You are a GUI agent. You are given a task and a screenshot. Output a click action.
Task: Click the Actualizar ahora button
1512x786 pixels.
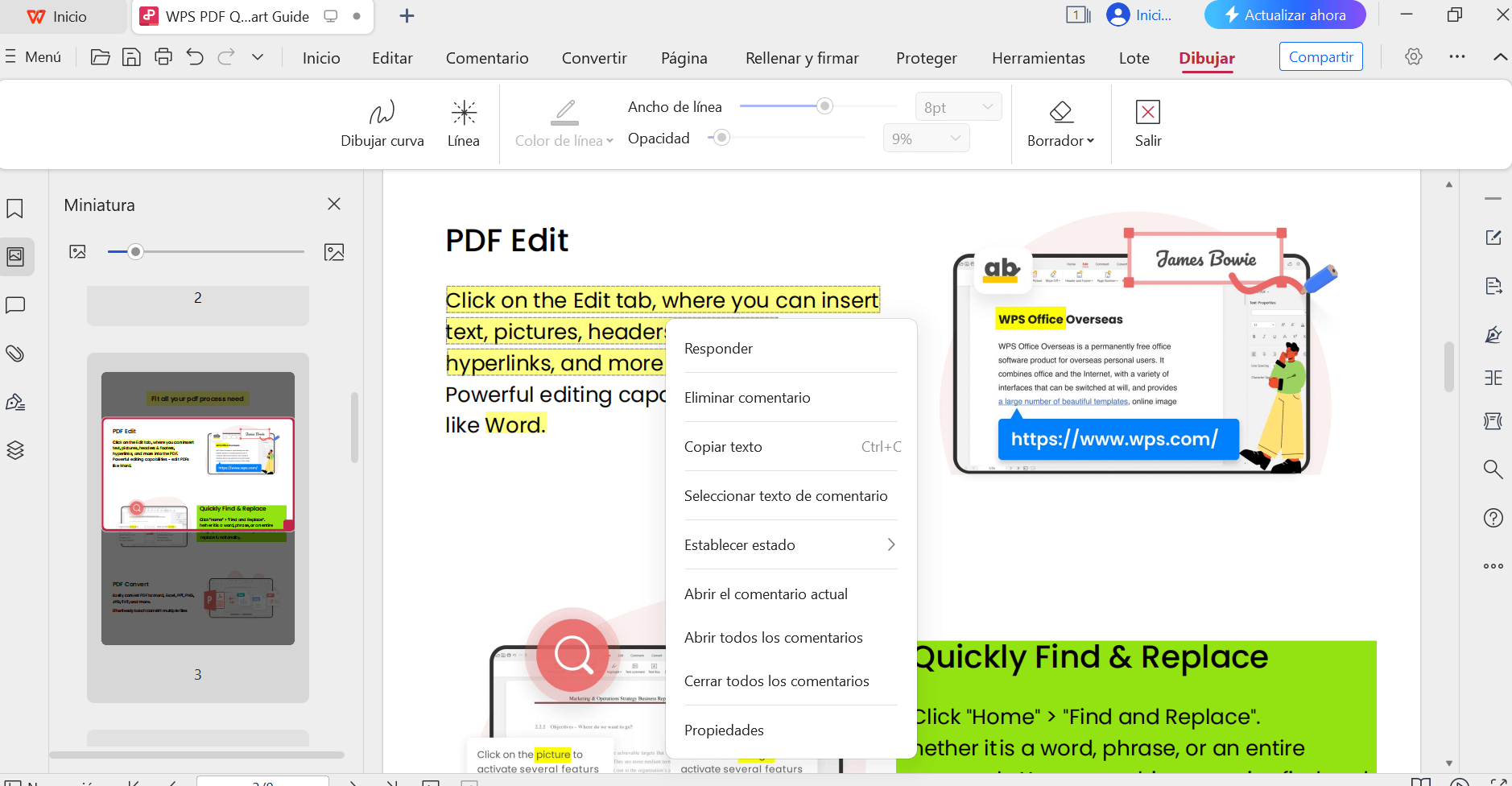(x=1285, y=15)
